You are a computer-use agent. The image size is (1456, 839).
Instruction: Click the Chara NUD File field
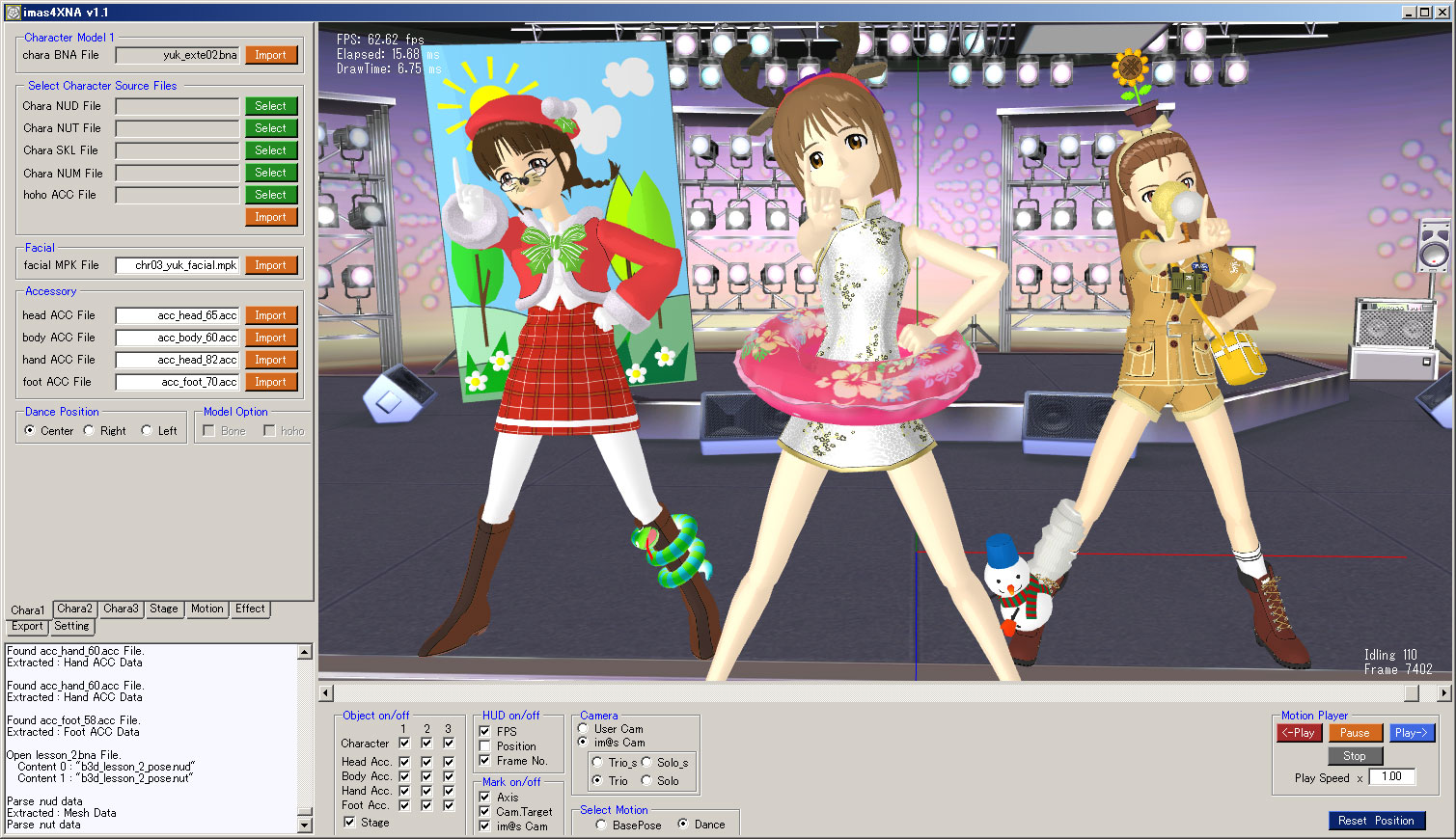pos(178,106)
